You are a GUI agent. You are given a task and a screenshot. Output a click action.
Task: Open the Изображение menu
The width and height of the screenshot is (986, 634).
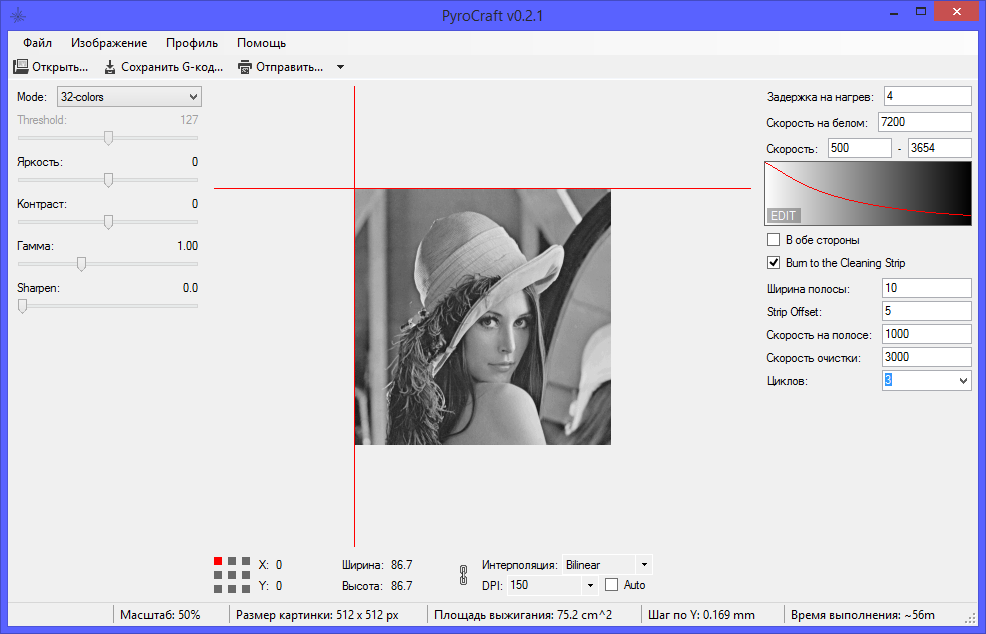[x=109, y=43]
